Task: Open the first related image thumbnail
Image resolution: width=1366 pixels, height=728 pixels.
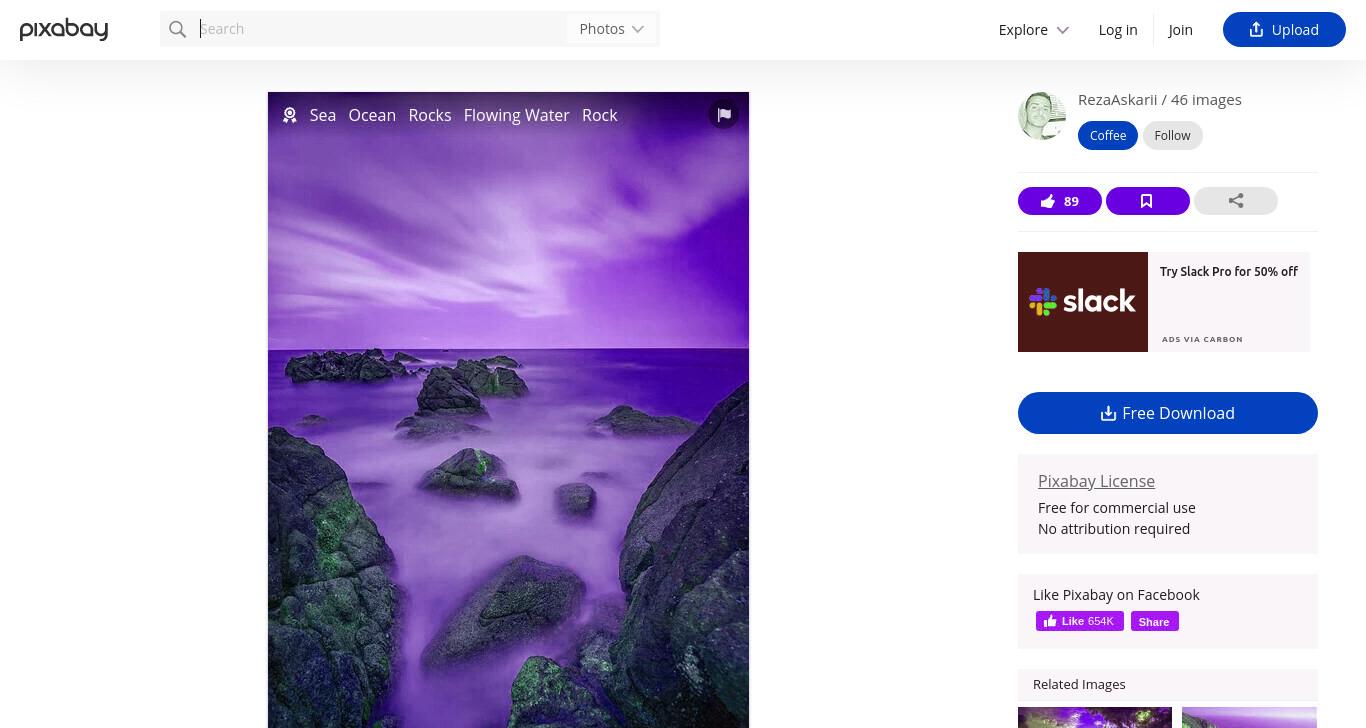Action: click(1095, 717)
